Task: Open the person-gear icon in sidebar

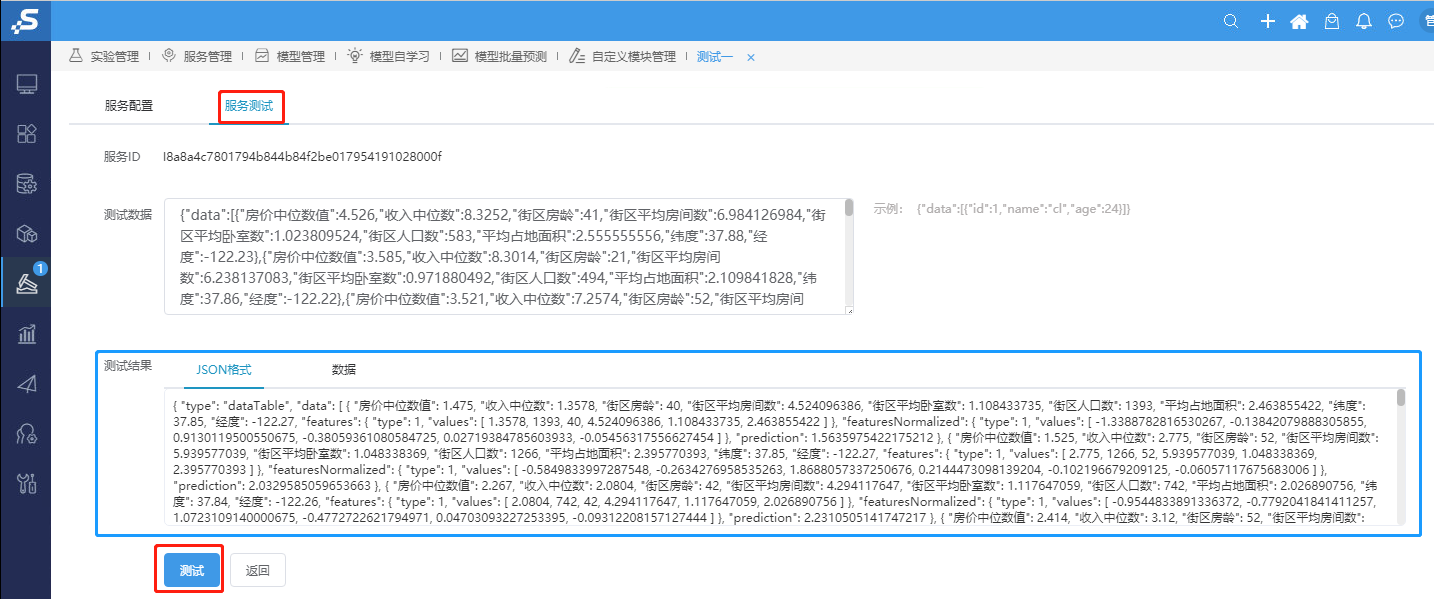Action: click(x=27, y=434)
